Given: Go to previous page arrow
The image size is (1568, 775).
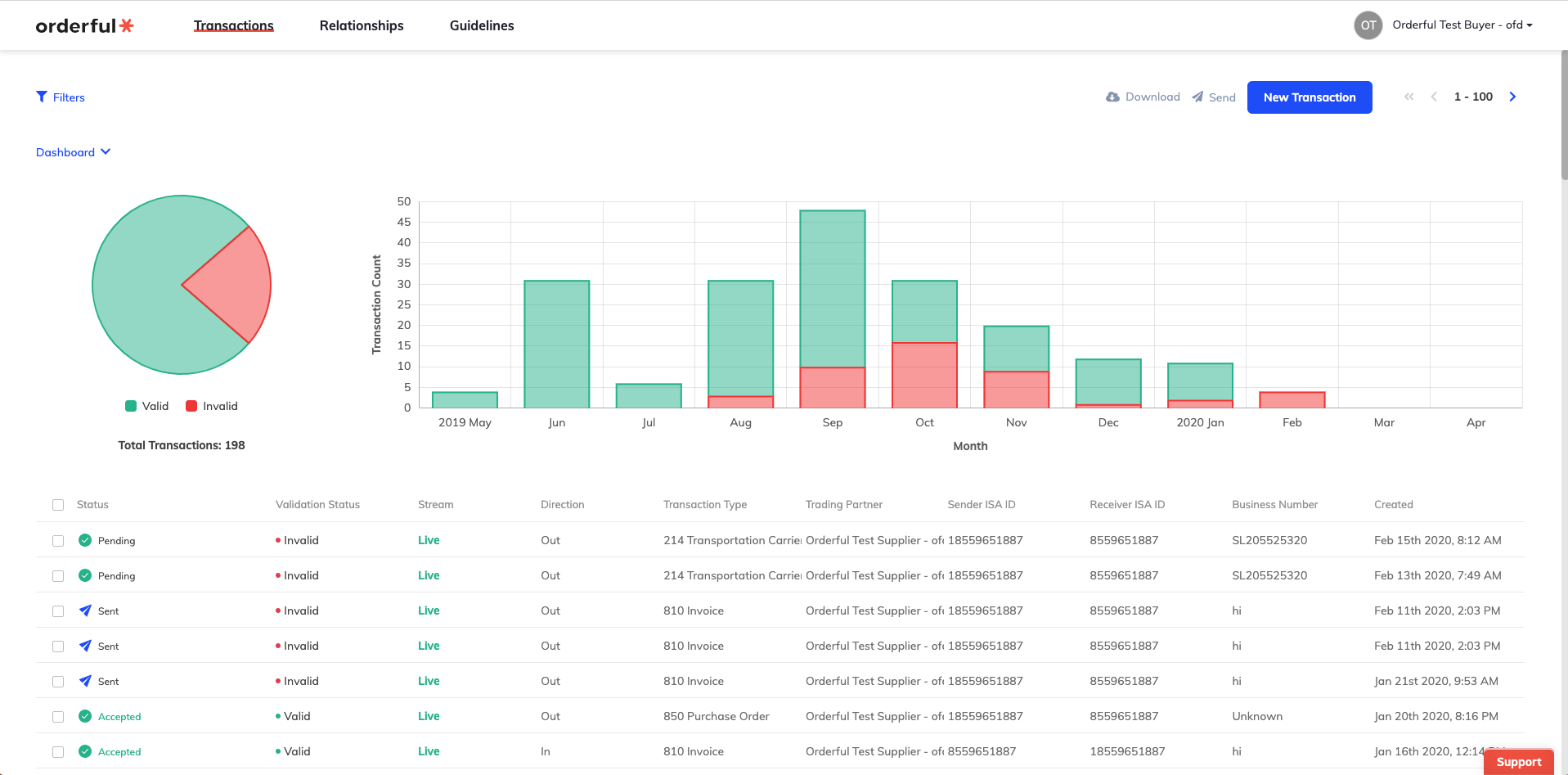Looking at the screenshot, I should [x=1434, y=97].
